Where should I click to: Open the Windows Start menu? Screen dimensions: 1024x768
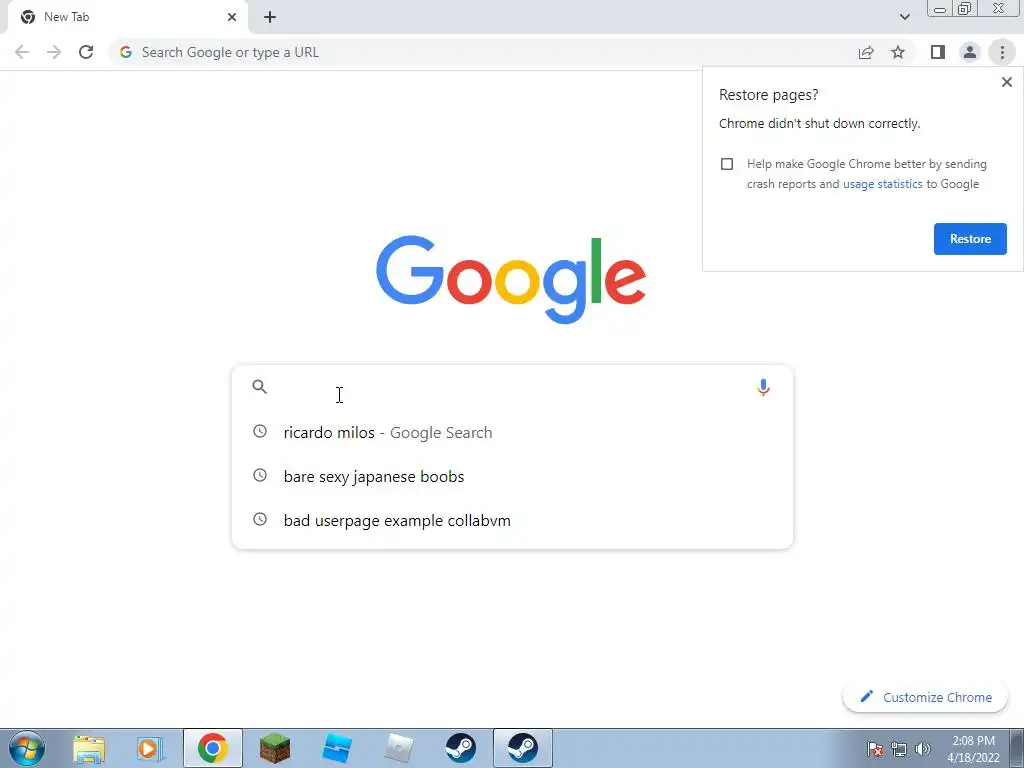(x=27, y=748)
